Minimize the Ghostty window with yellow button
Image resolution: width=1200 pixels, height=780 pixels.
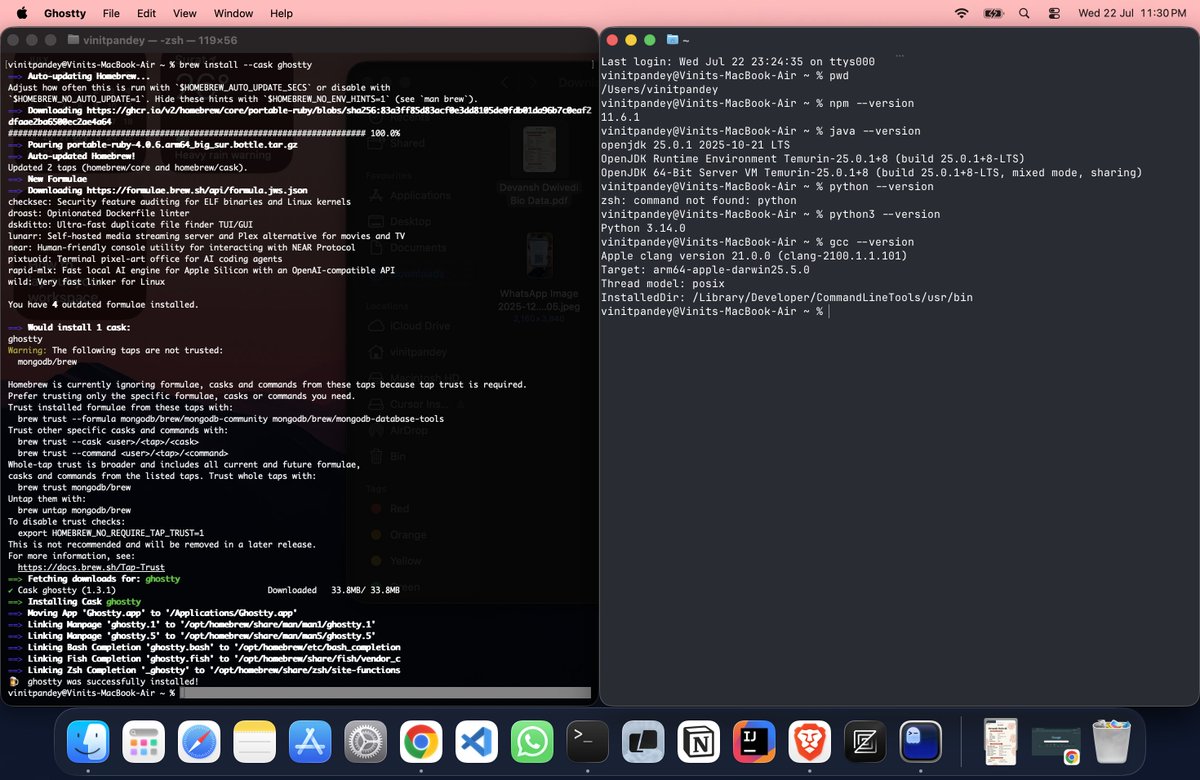pos(630,40)
